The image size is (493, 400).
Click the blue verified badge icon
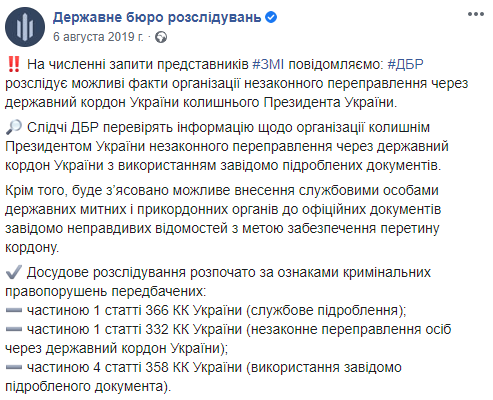(x=271, y=17)
